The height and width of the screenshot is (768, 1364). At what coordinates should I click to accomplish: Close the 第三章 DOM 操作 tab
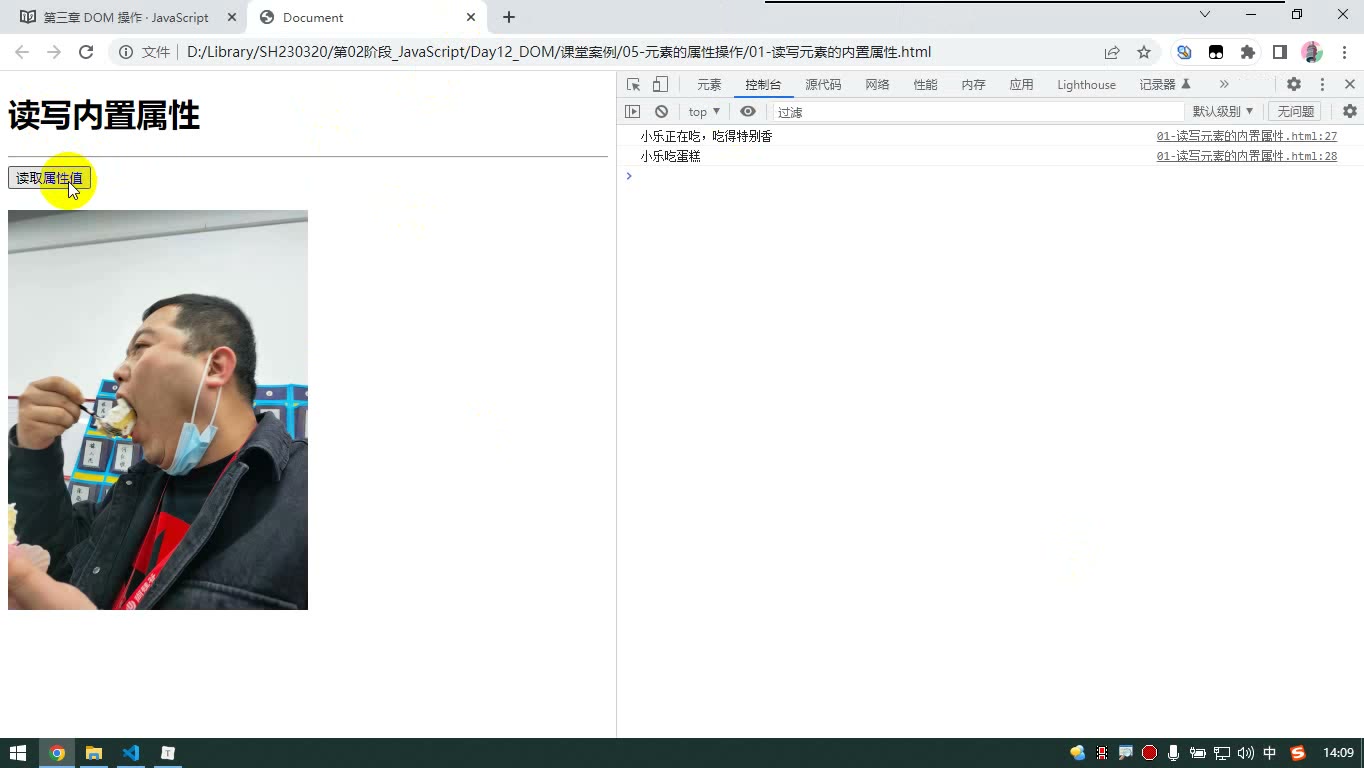231,17
